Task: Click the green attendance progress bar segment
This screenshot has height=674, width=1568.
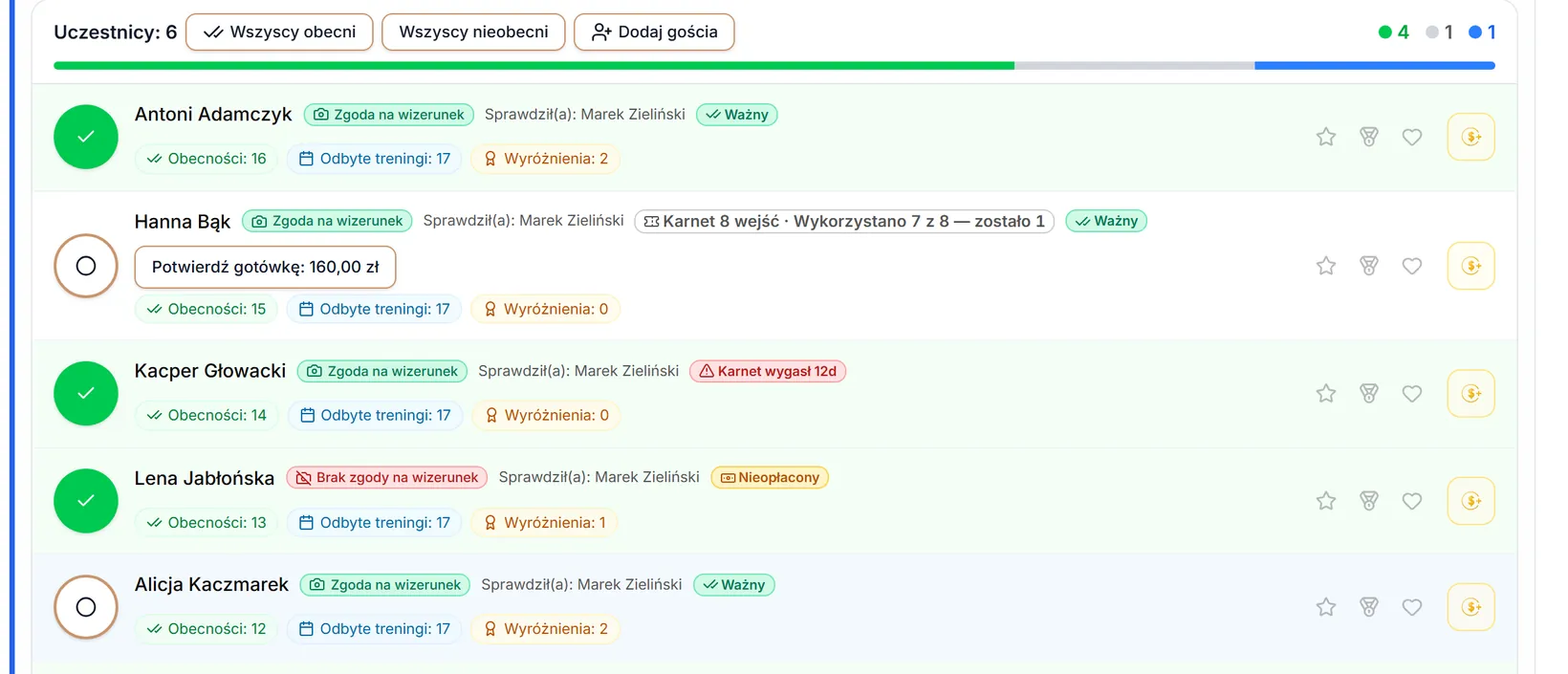Action: click(x=534, y=66)
